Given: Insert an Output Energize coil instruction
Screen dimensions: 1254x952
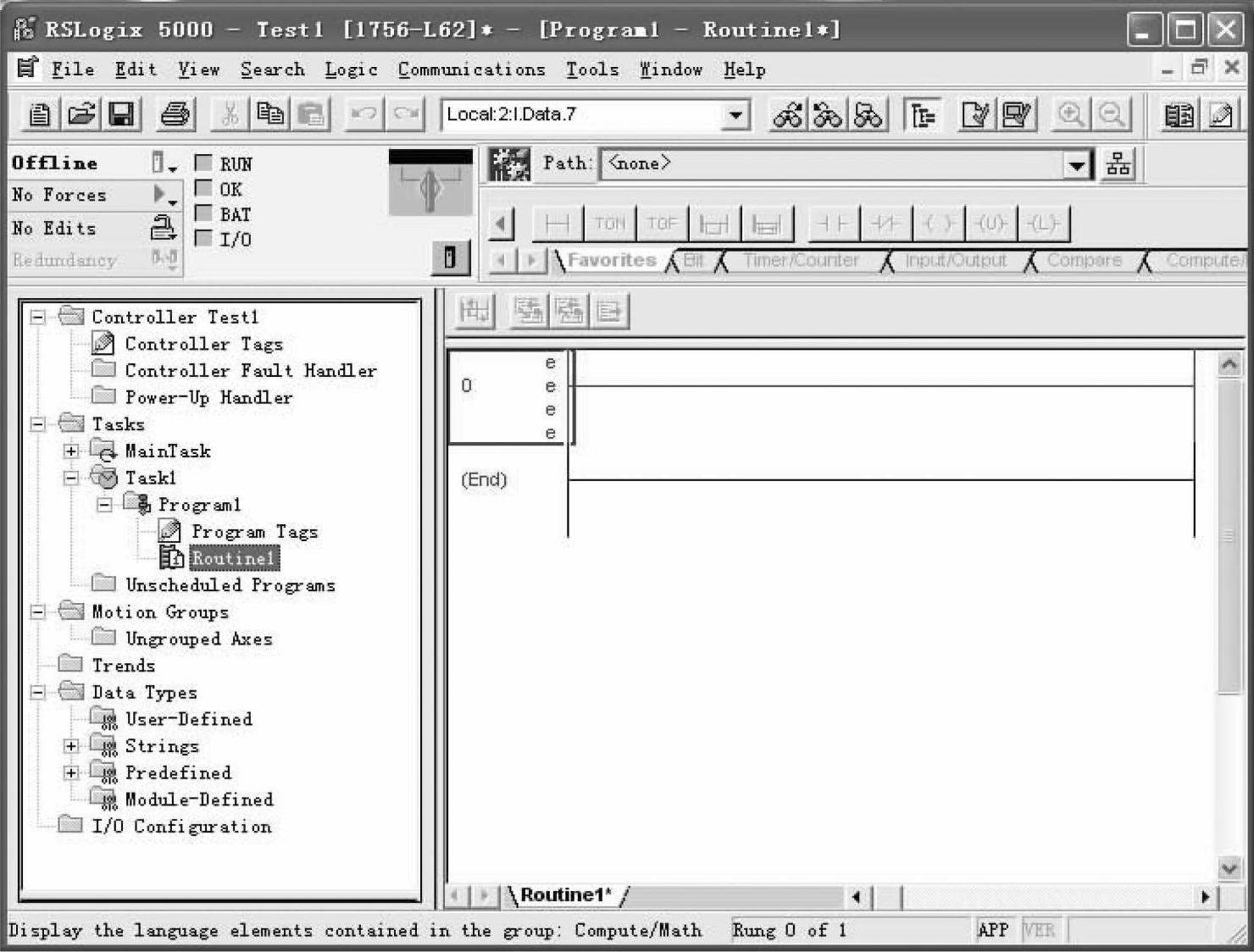Looking at the screenshot, I should point(938,224).
